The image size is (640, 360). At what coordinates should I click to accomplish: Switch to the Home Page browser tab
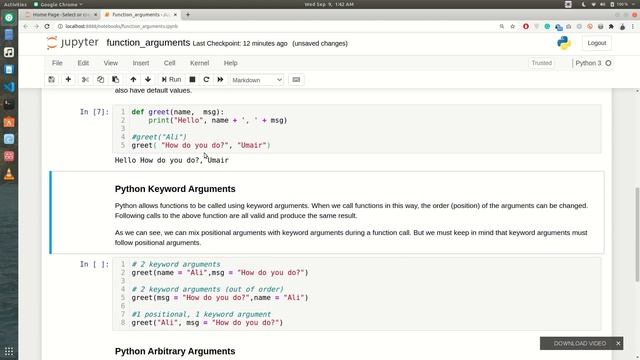60,14
